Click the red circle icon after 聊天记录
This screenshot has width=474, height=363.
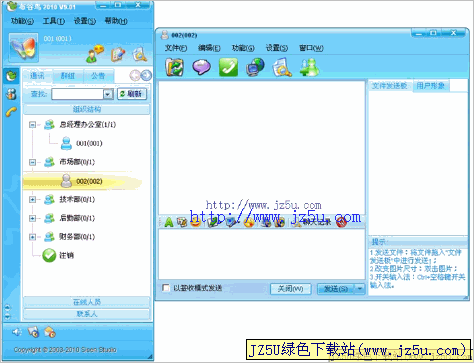341,222
